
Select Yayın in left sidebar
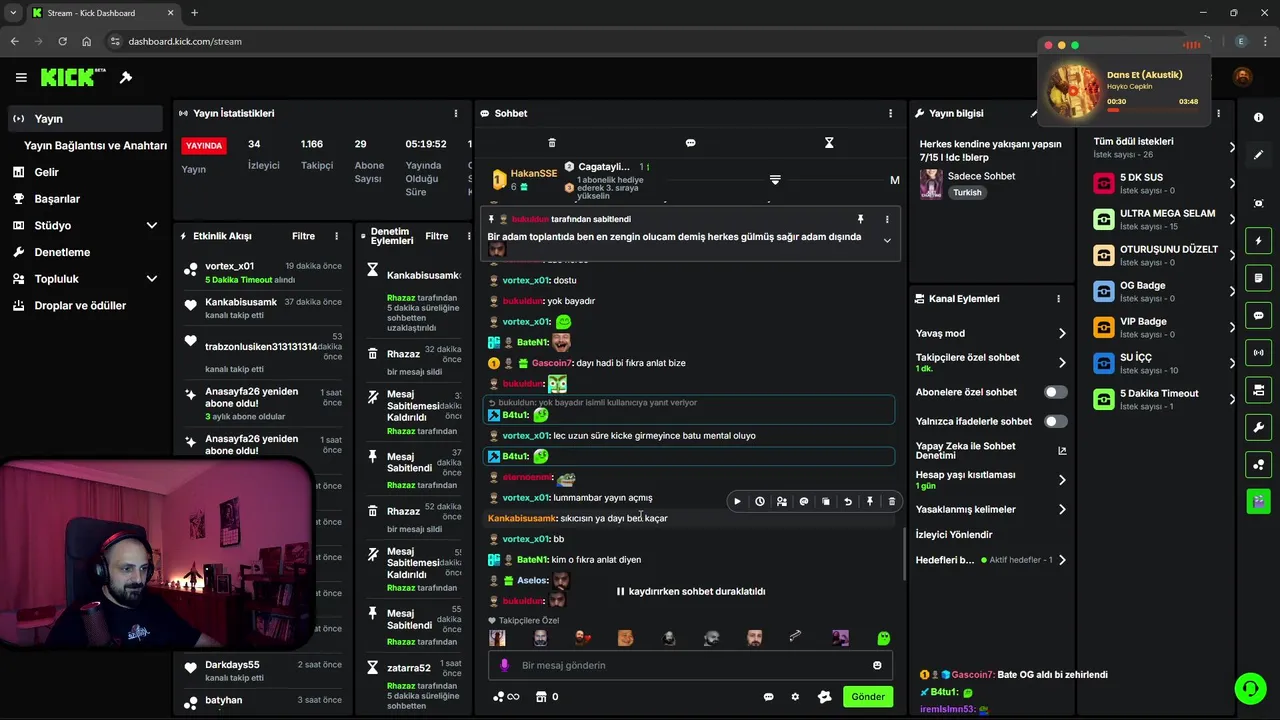click(x=86, y=119)
